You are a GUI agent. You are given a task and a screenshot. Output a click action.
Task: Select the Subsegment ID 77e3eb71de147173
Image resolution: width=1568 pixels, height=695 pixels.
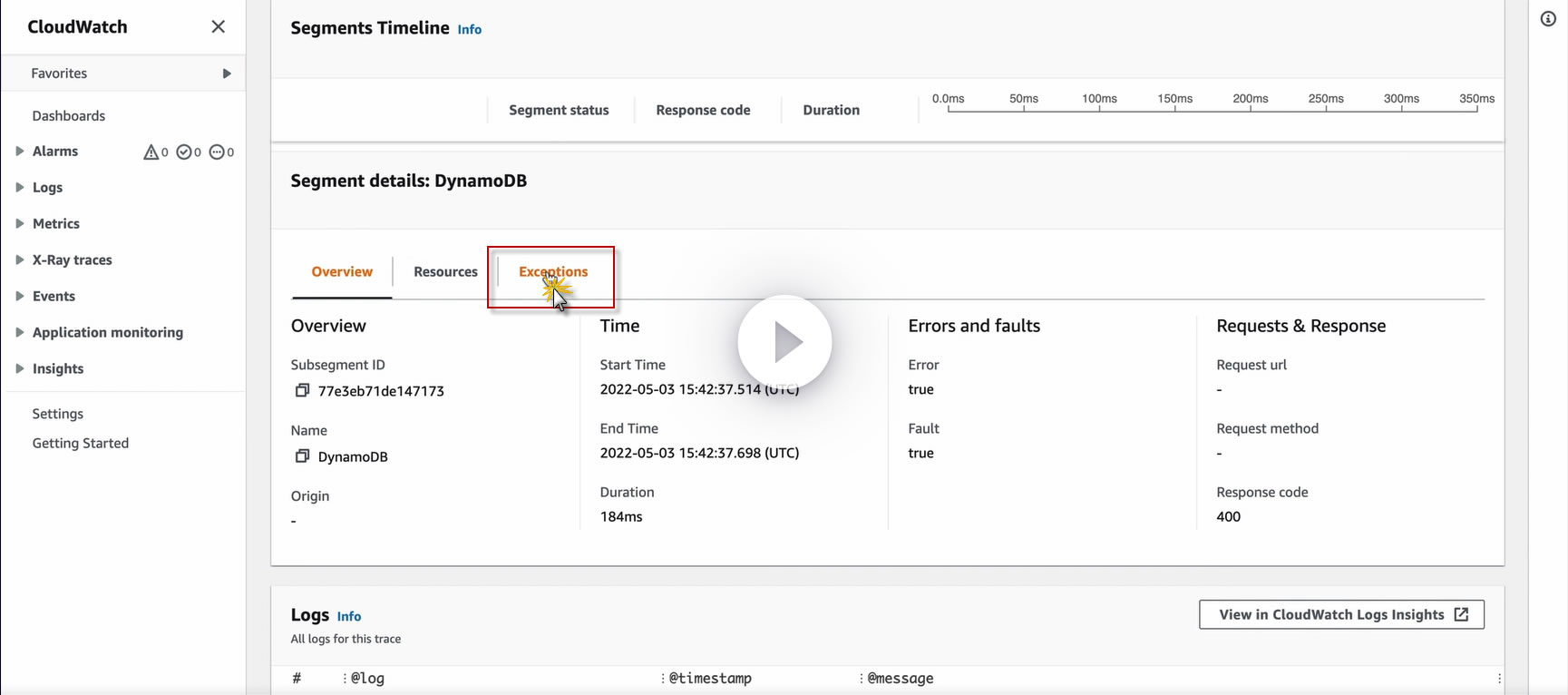(x=381, y=391)
